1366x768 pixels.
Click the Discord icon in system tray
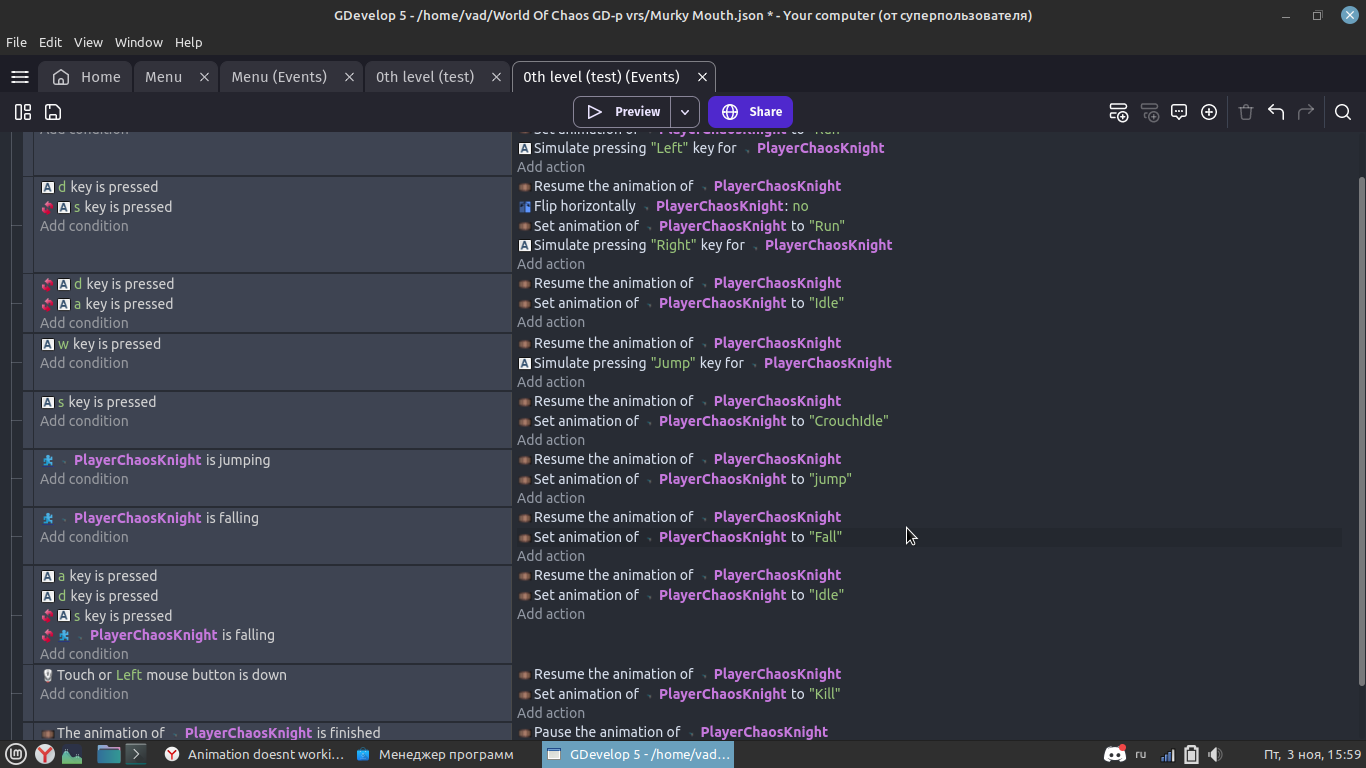[1113, 754]
